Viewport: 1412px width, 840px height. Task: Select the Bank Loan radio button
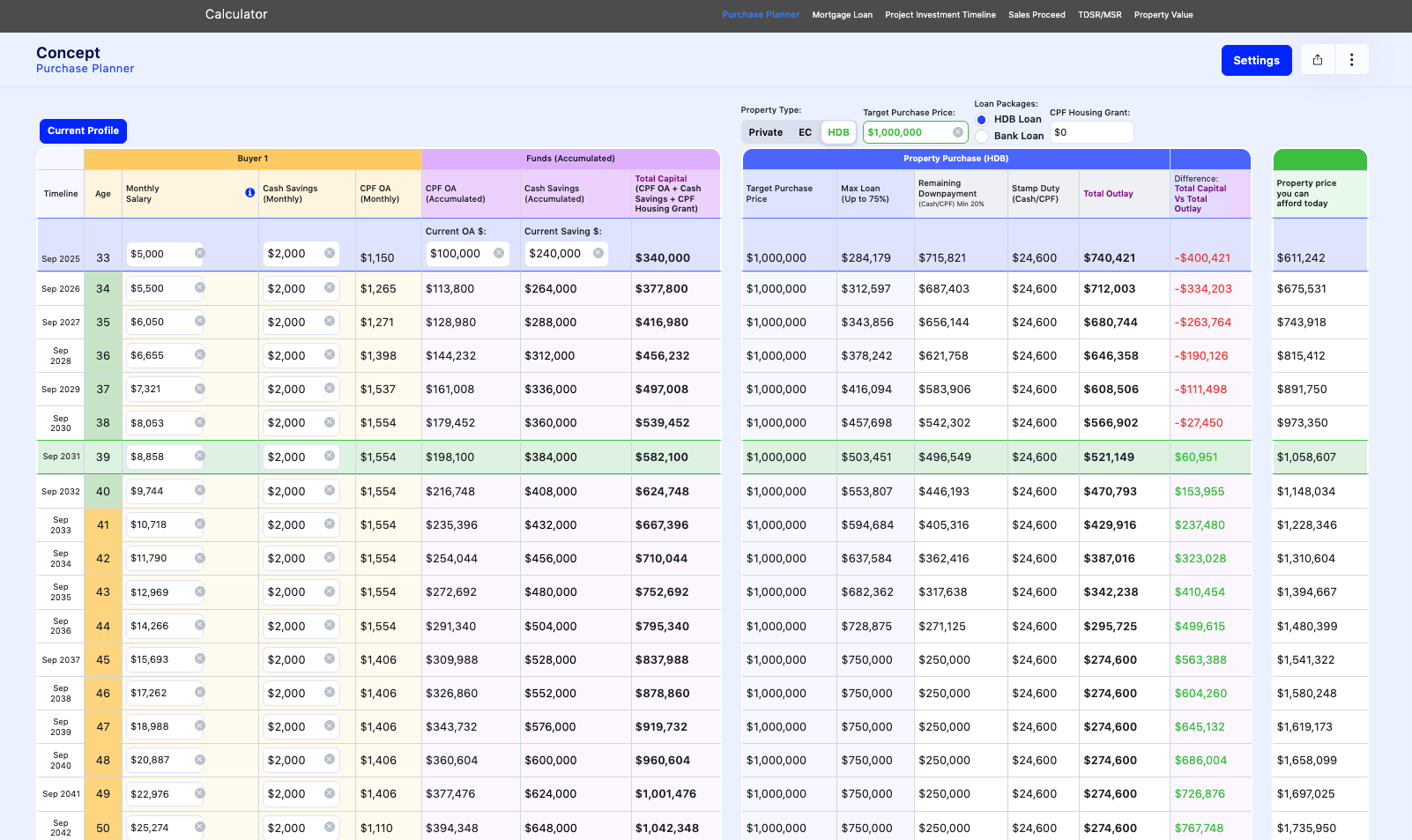click(982, 137)
